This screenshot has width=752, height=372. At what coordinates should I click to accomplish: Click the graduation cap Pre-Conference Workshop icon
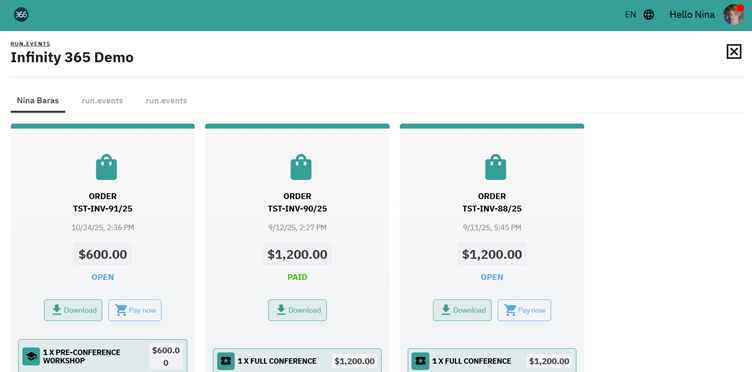(x=31, y=357)
